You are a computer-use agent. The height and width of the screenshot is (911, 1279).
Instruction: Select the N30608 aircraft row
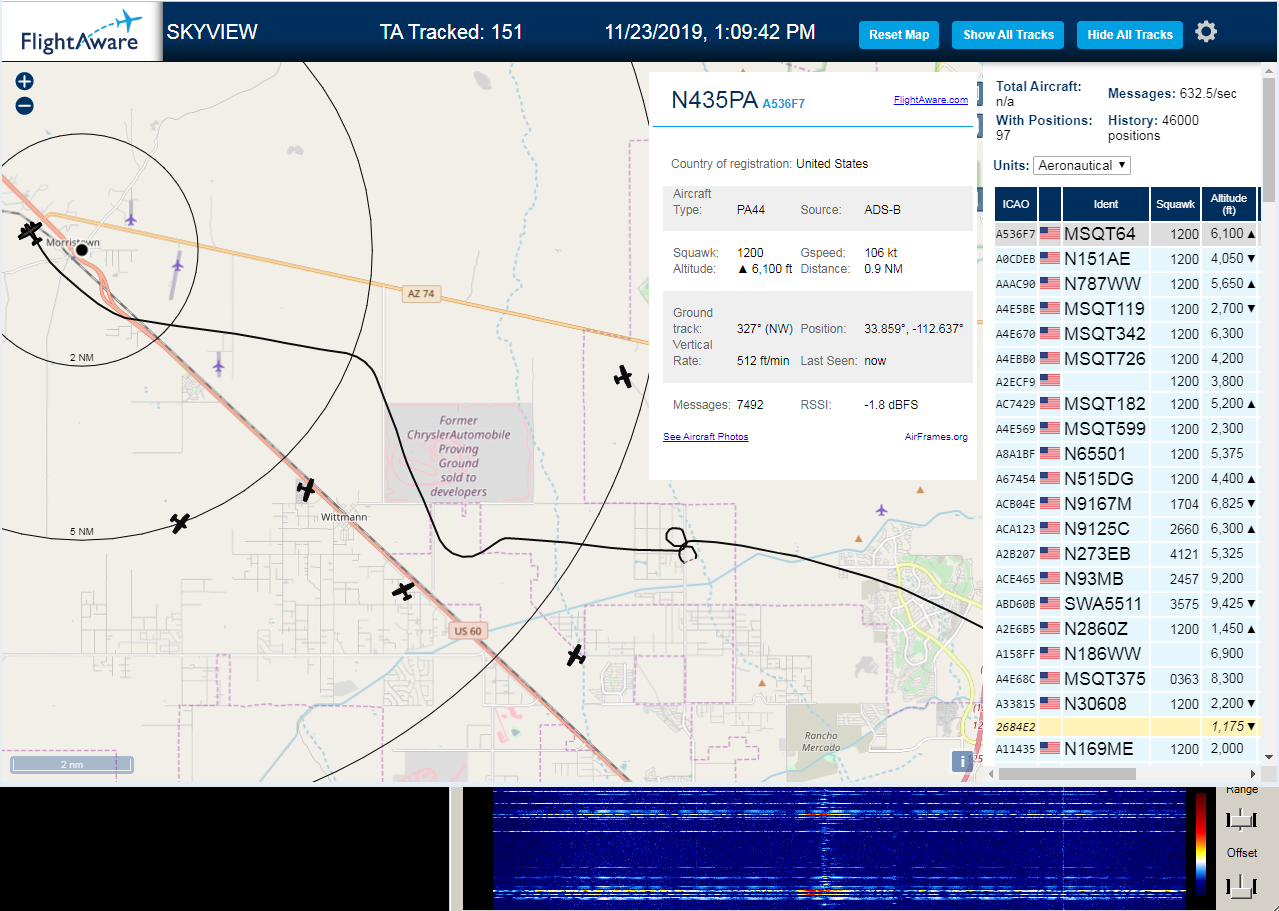pyautogui.click(x=1126, y=704)
